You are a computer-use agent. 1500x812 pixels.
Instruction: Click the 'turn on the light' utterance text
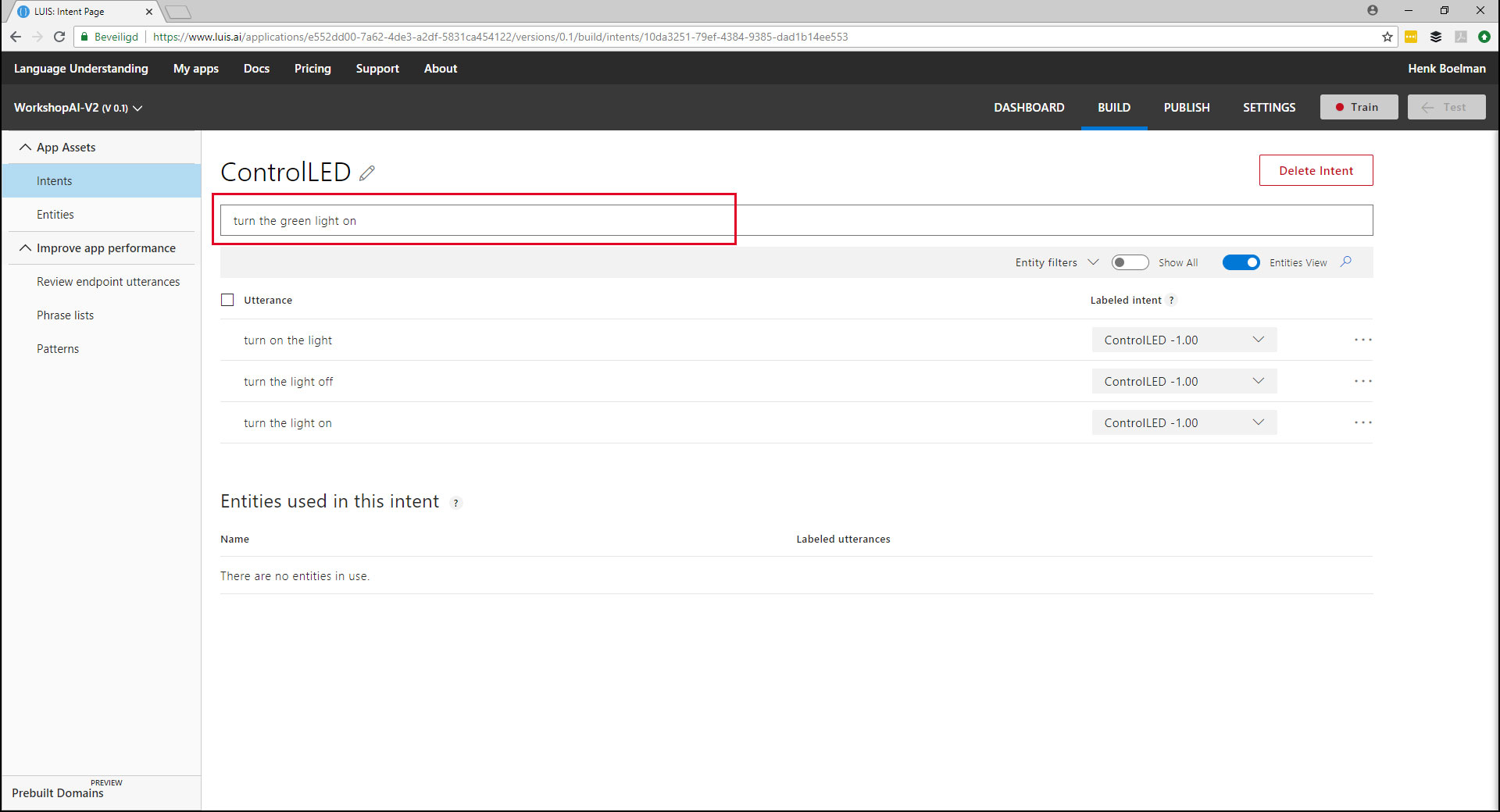point(287,340)
